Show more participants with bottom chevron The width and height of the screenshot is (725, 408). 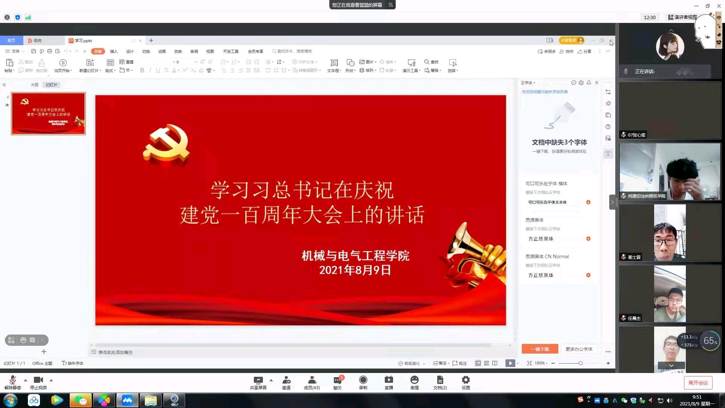pos(671,365)
